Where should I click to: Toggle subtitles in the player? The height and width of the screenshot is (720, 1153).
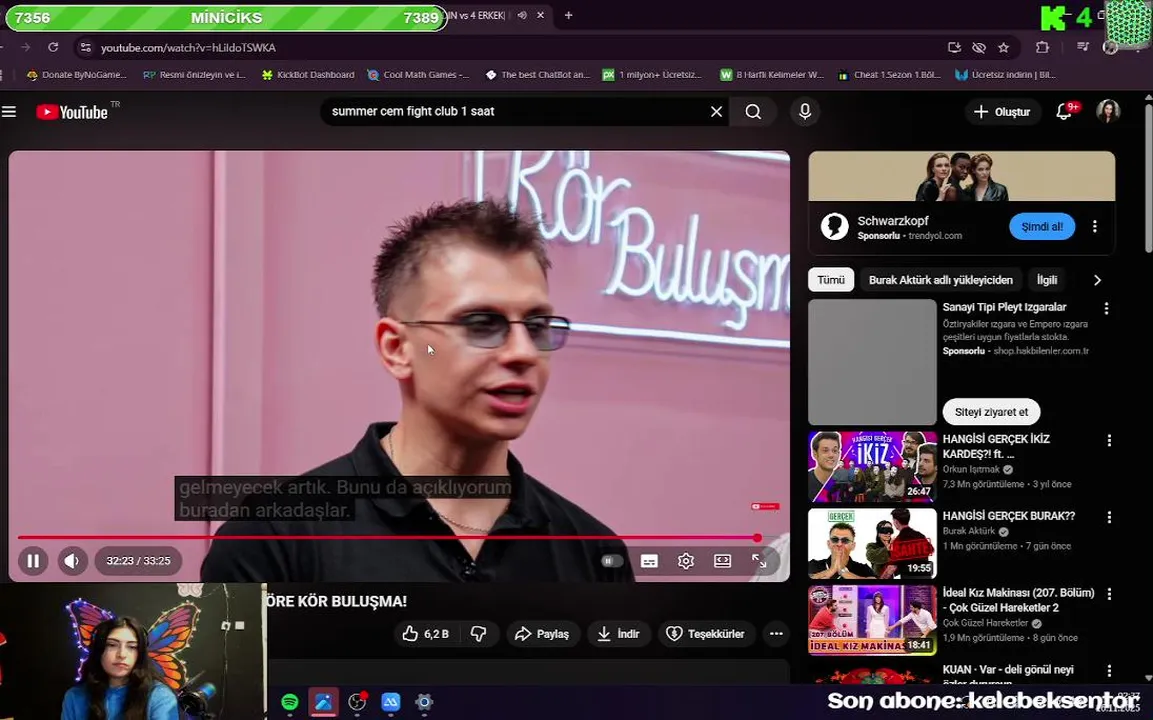649,561
